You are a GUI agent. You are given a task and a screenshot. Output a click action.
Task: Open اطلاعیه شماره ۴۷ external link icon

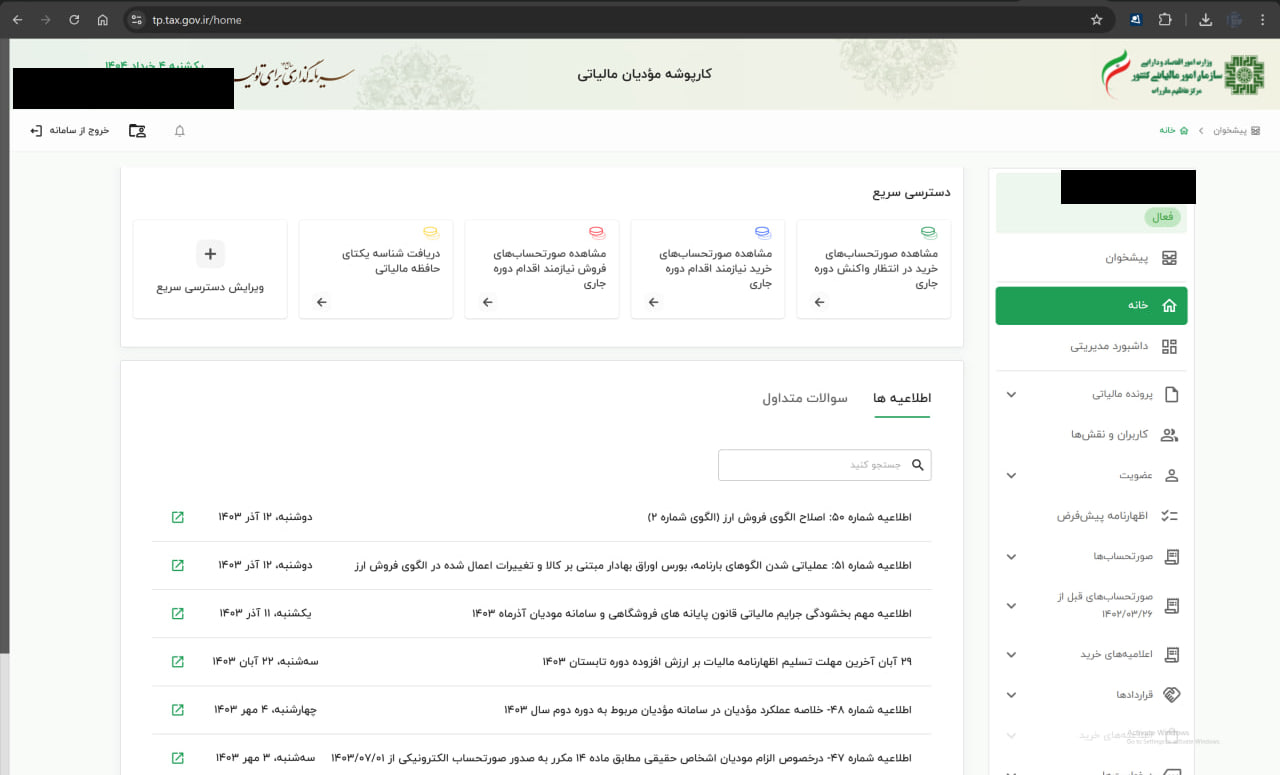[177, 757]
